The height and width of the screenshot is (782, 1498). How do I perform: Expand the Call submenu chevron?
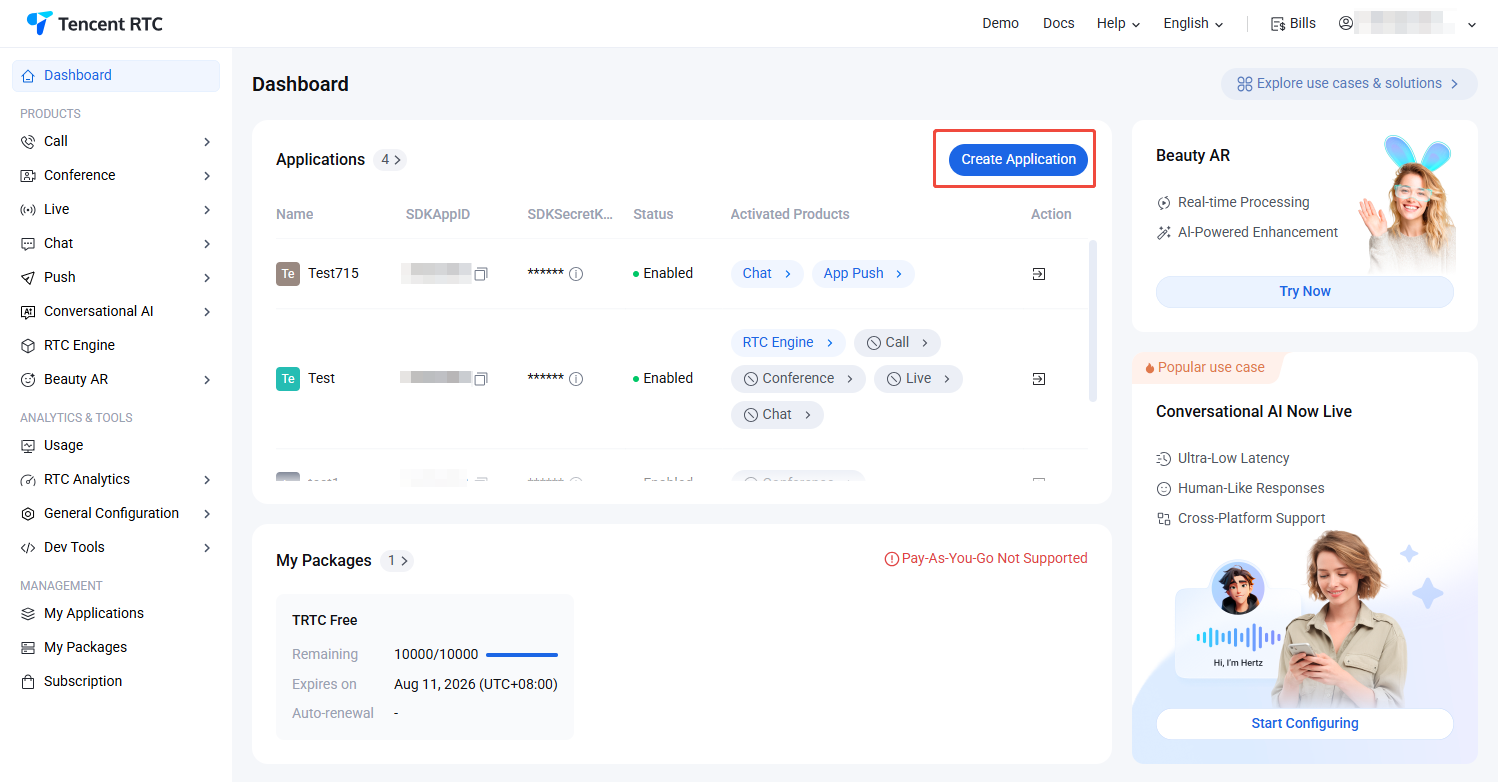coord(207,142)
